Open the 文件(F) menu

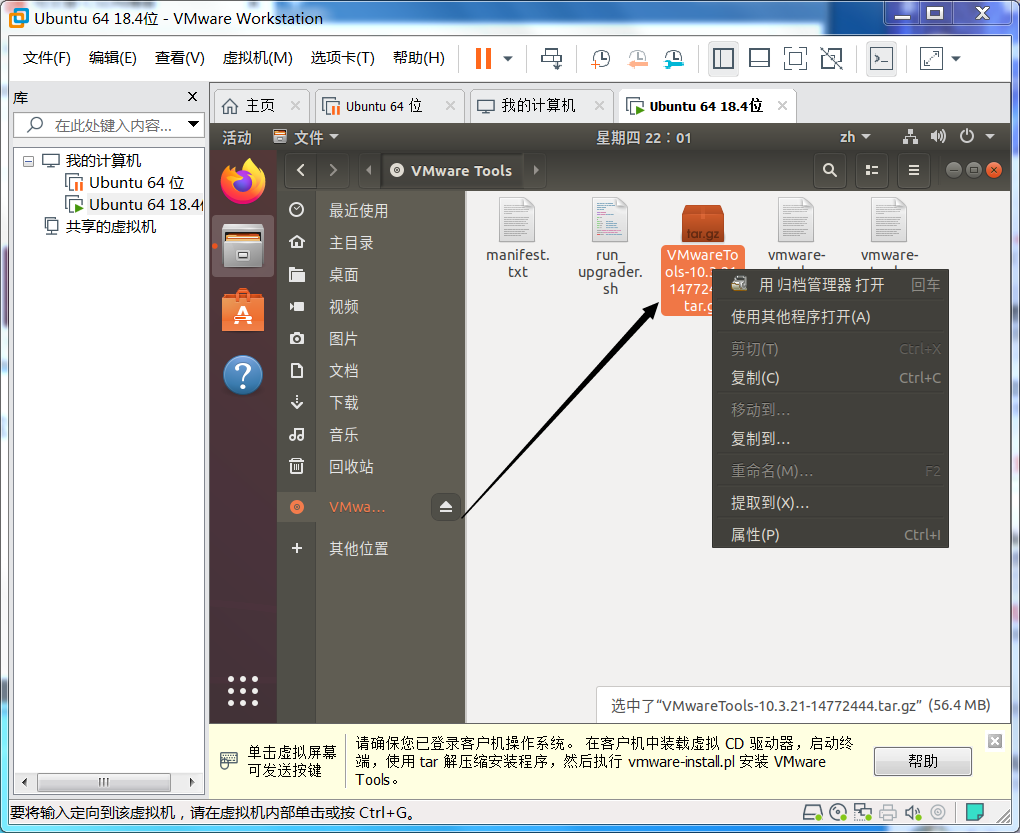pos(46,58)
